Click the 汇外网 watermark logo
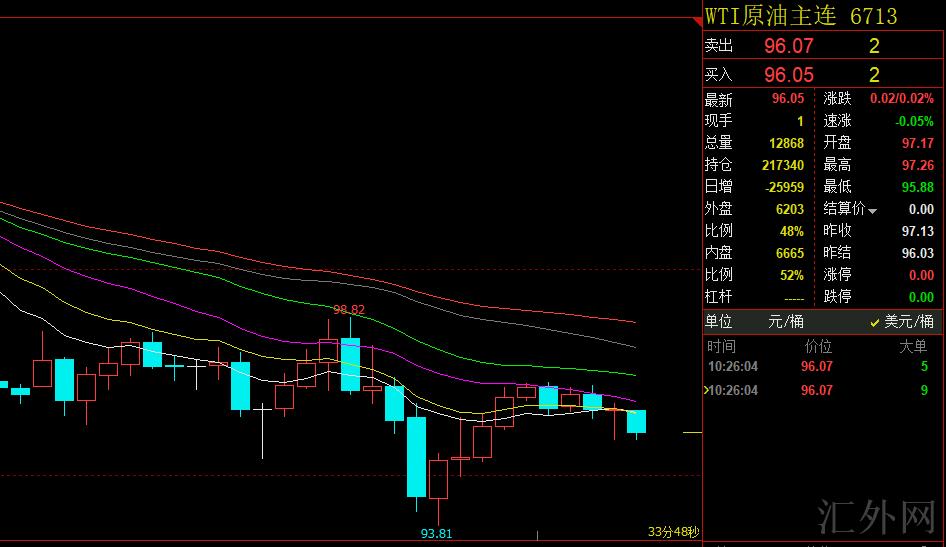Image resolution: width=946 pixels, height=547 pixels. (x=876, y=516)
